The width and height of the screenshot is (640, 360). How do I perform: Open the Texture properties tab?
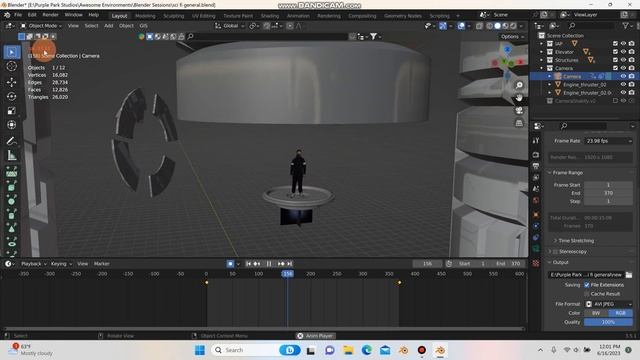click(536, 264)
